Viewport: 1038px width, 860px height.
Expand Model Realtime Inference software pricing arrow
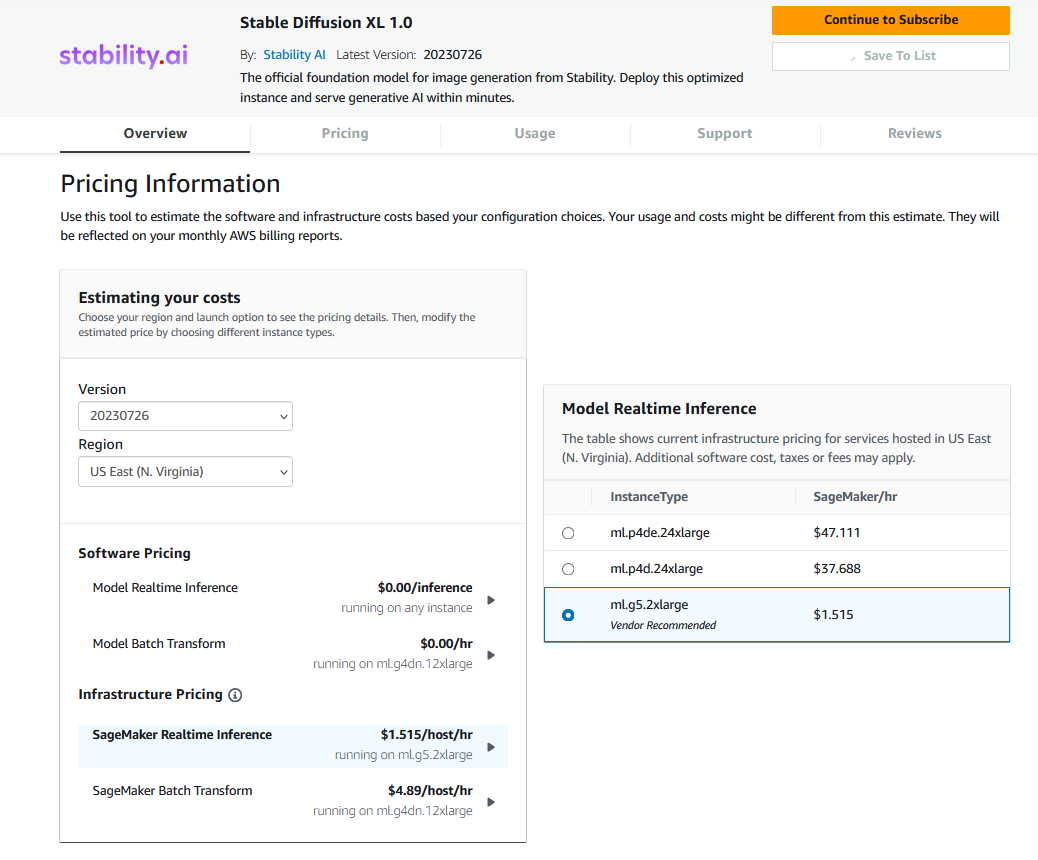pos(491,600)
